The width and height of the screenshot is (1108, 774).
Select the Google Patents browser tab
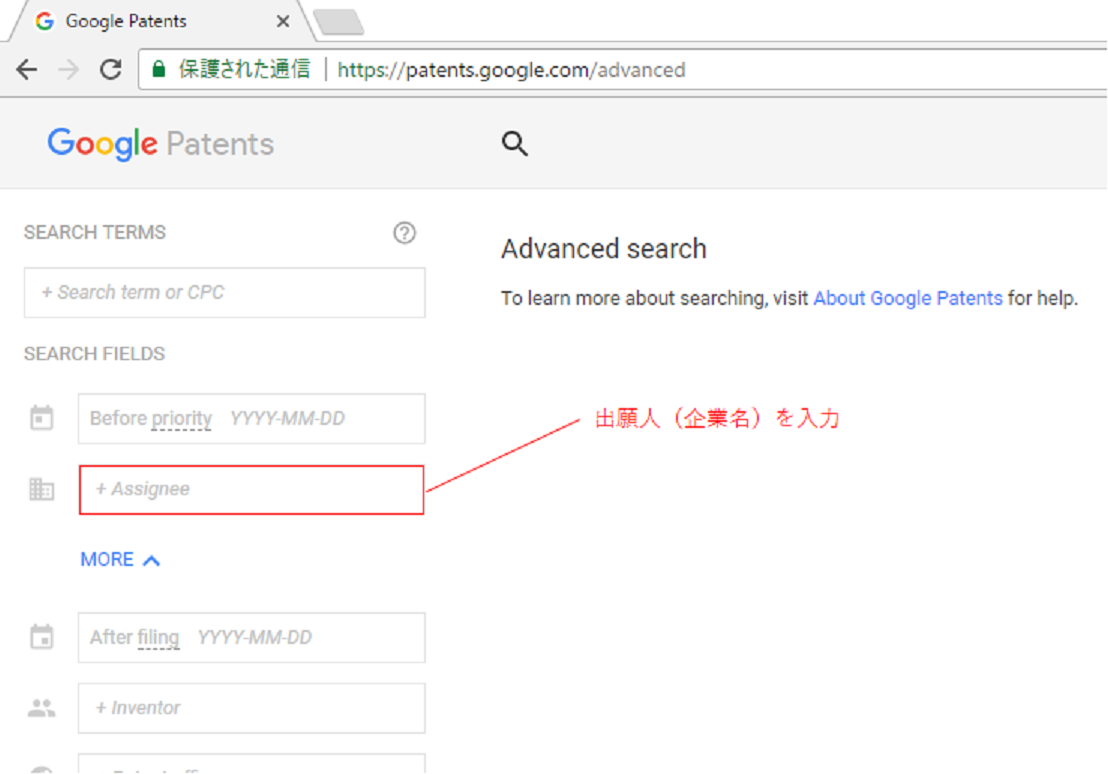point(161,21)
